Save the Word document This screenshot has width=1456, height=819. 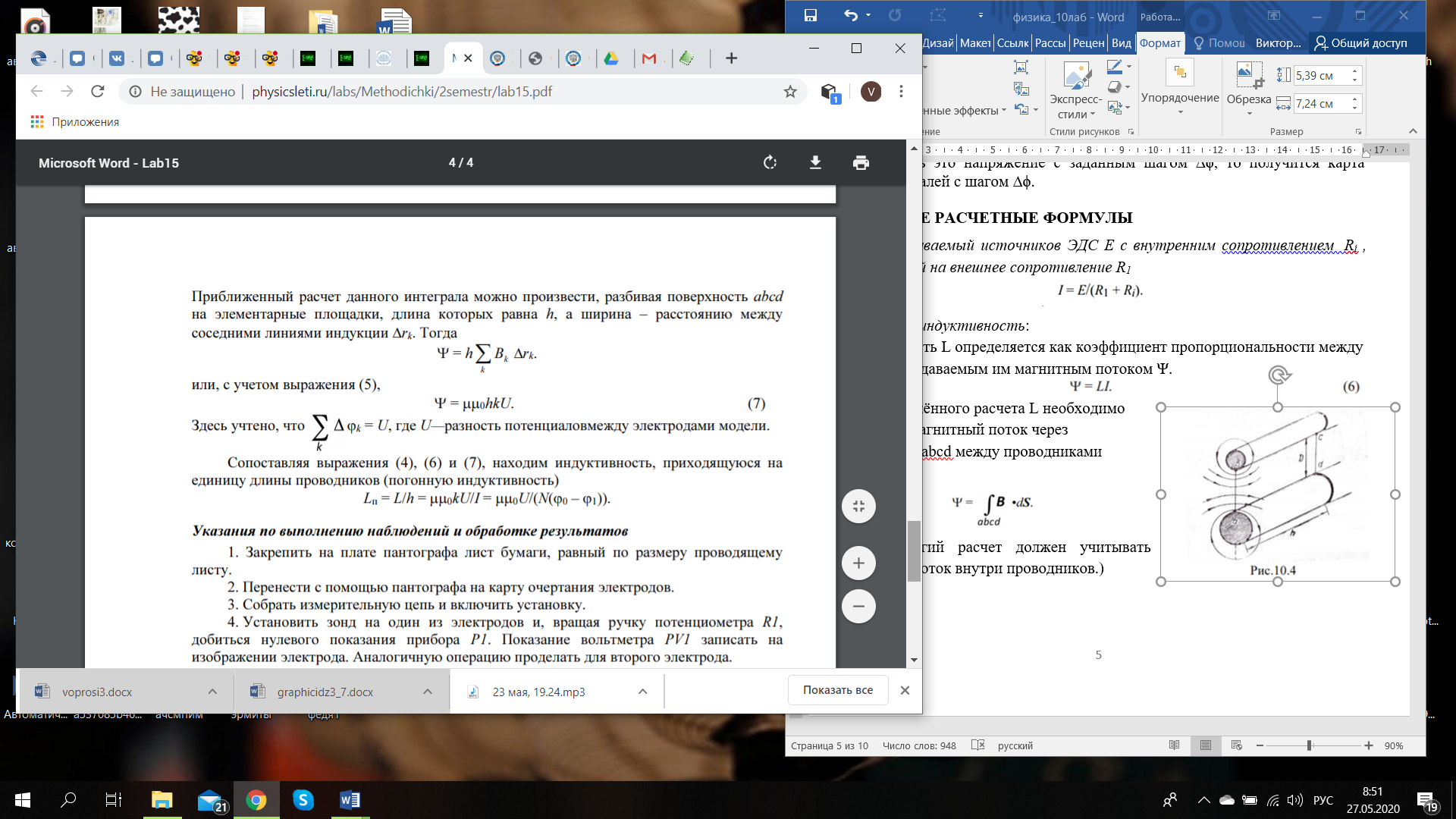point(811,15)
